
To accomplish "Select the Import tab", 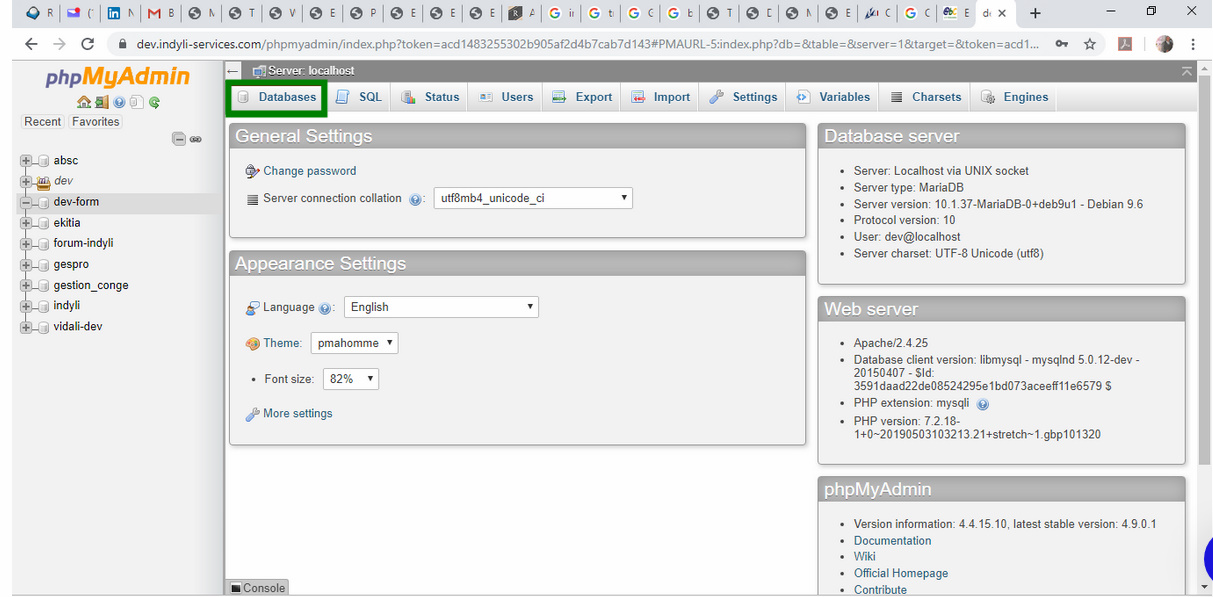I will coord(661,97).
